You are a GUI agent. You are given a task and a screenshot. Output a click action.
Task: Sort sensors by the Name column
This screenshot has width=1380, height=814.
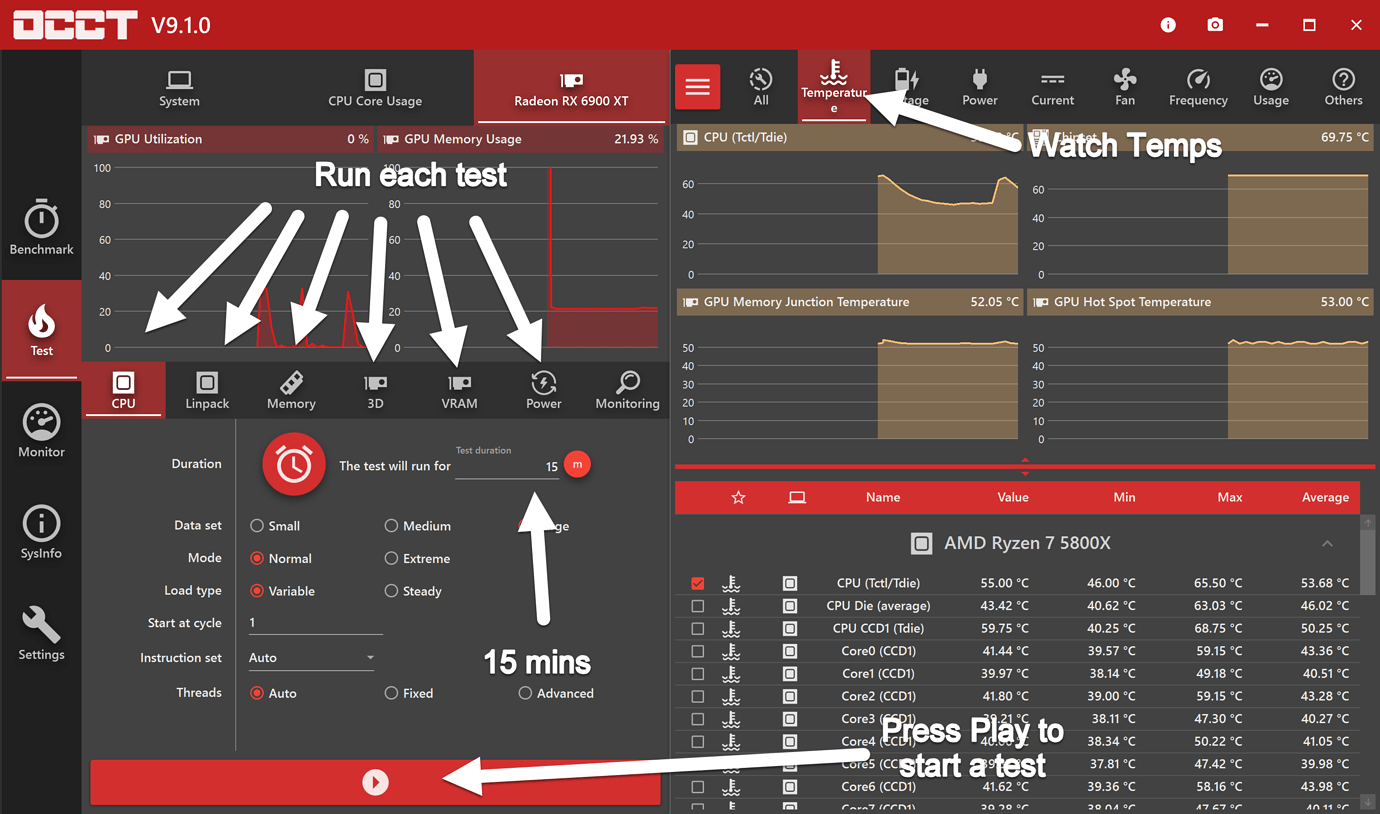[883, 497]
